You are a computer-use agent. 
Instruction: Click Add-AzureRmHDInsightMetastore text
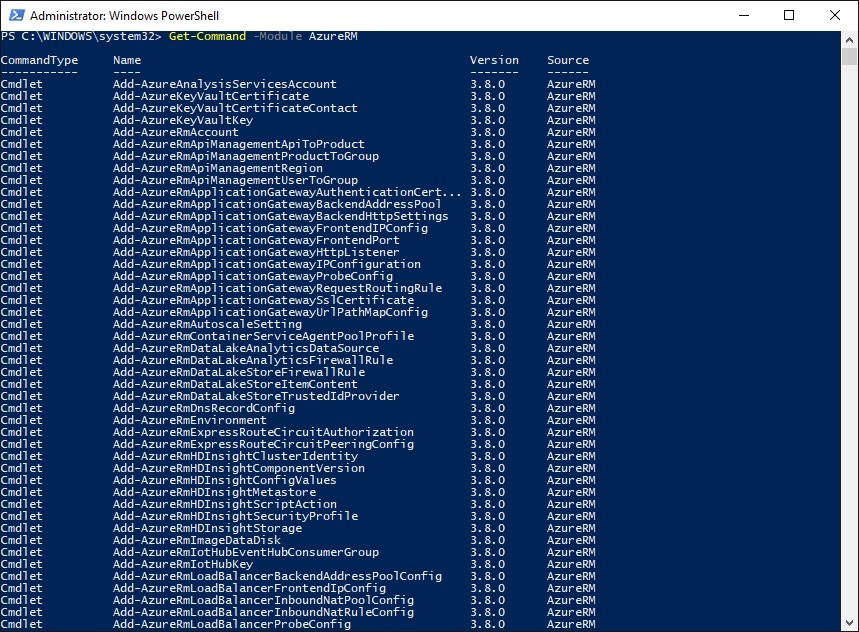pyautogui.click(x=214, y=494)
